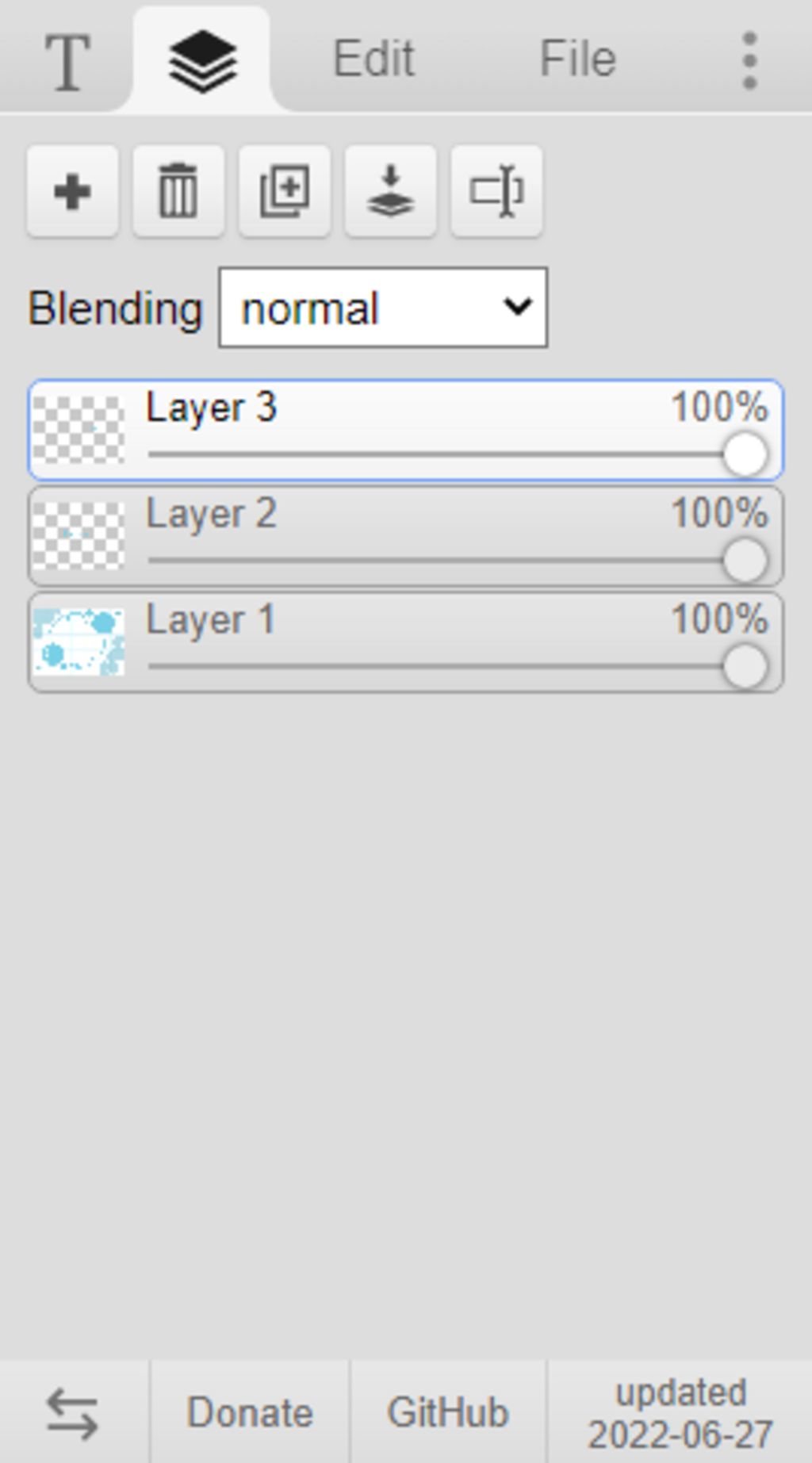This screenshot has height=1463, width=812.
Task: Click the Donate link
Action: (250, 1413)
